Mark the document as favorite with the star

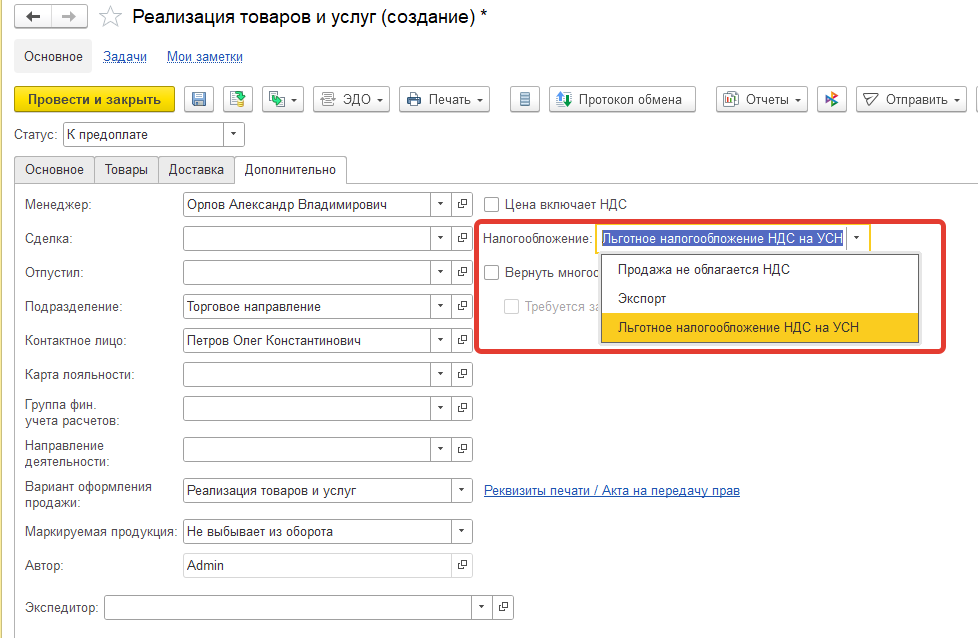[x=109, y=16]
